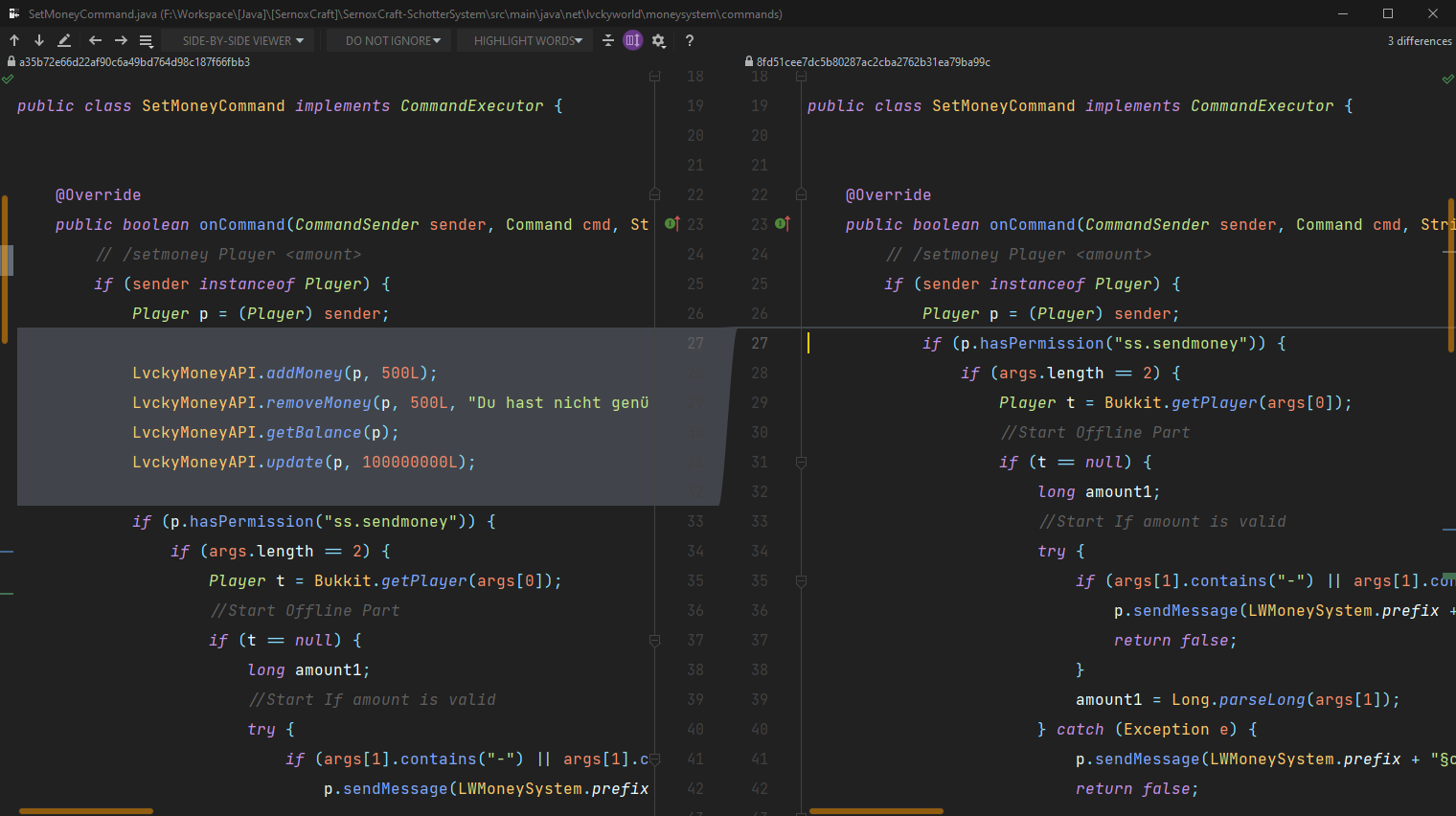Open the Do Not Ignore dropdown

pos(393,40)
